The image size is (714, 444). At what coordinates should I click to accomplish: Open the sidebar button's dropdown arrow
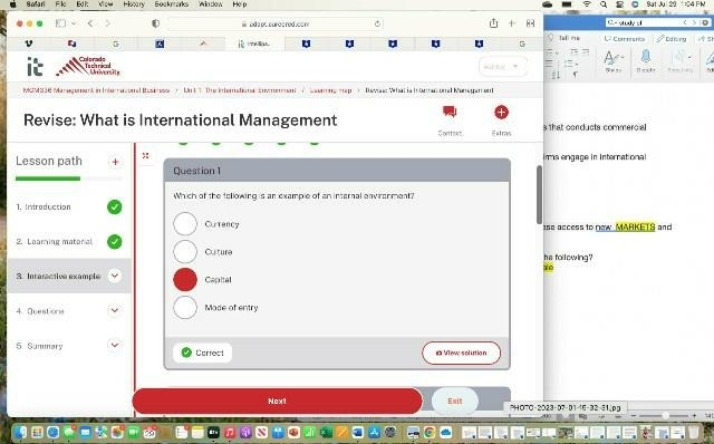(x=74, y=23)
